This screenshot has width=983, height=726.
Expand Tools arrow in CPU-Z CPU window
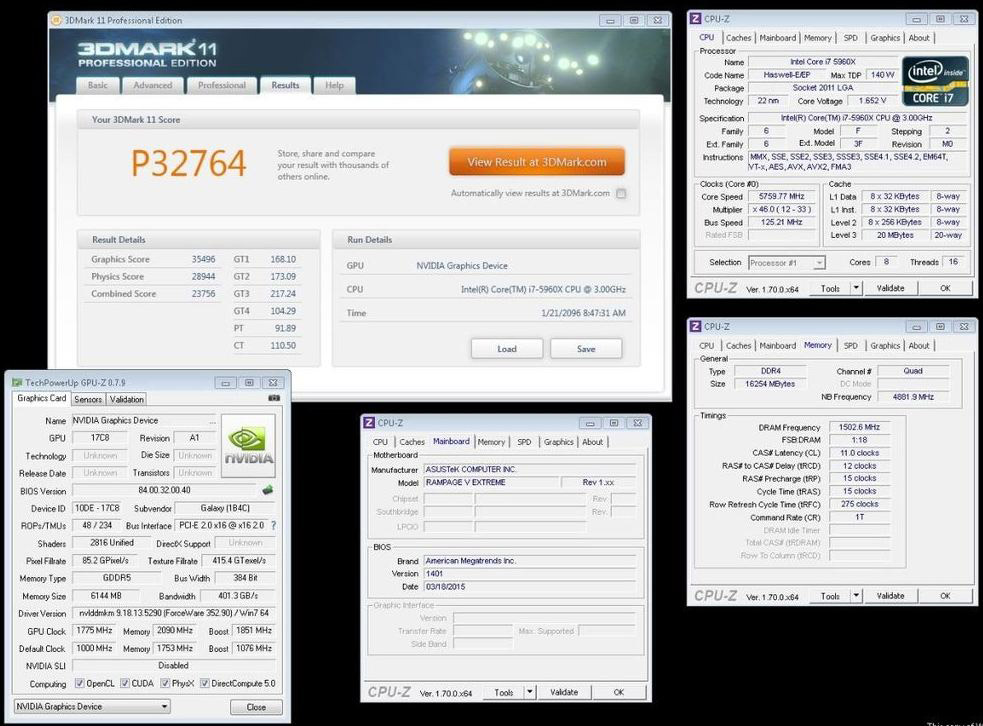click(856, 288)
